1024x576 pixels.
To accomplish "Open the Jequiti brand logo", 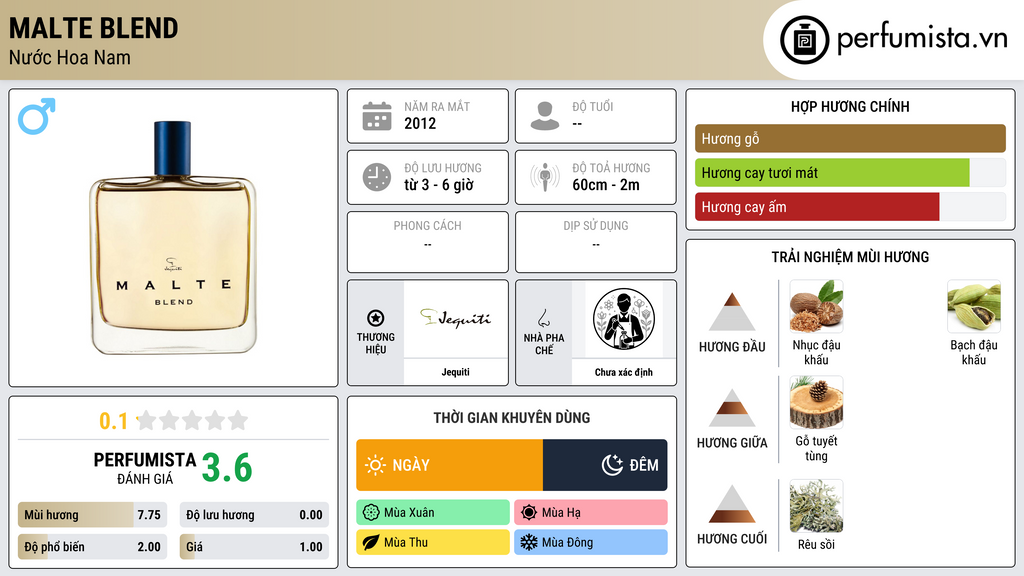I will tap(455, 319).
